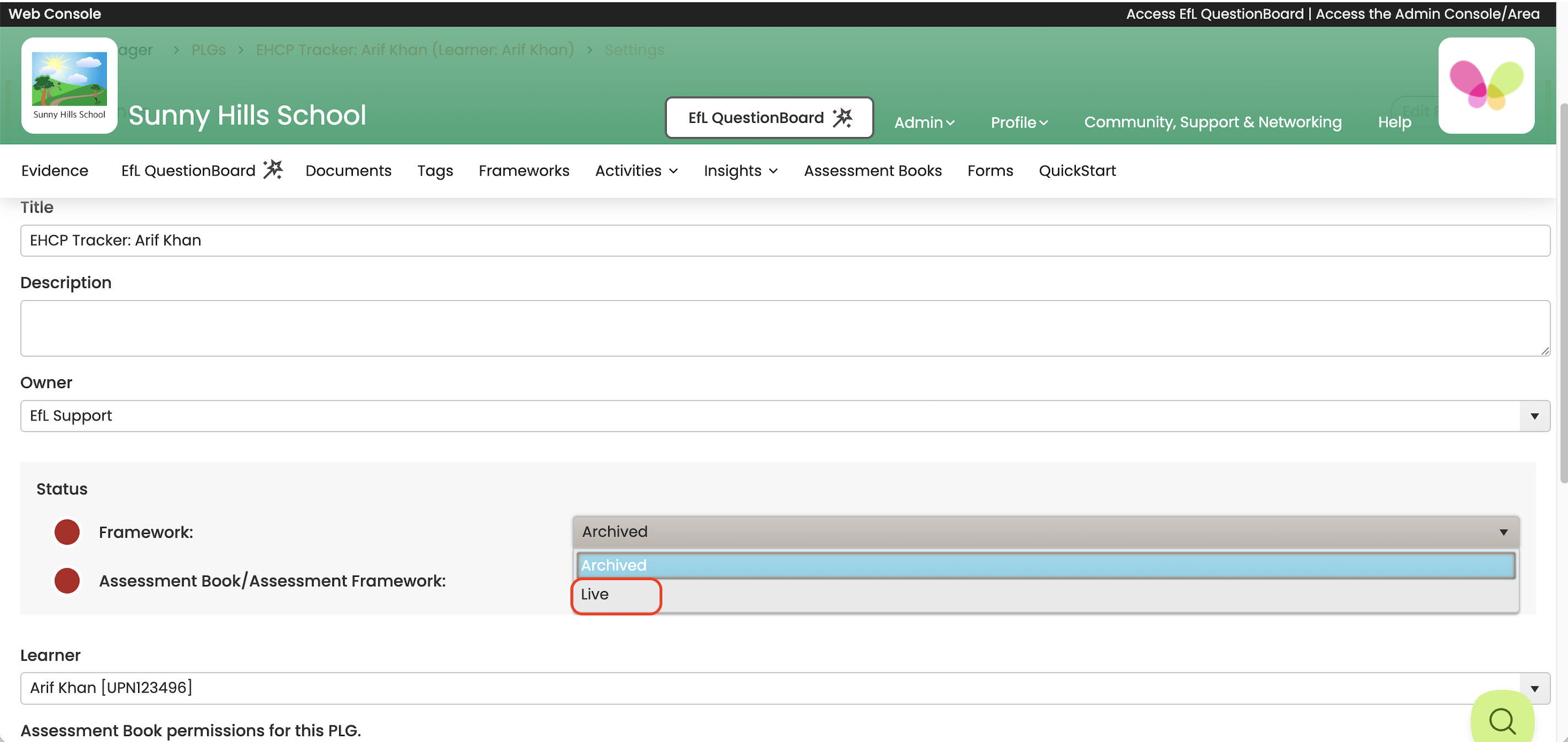This screenshot has width=1568, height=742.
Task: Click the red Assessment Book status indicator
Action: point(67,581)
